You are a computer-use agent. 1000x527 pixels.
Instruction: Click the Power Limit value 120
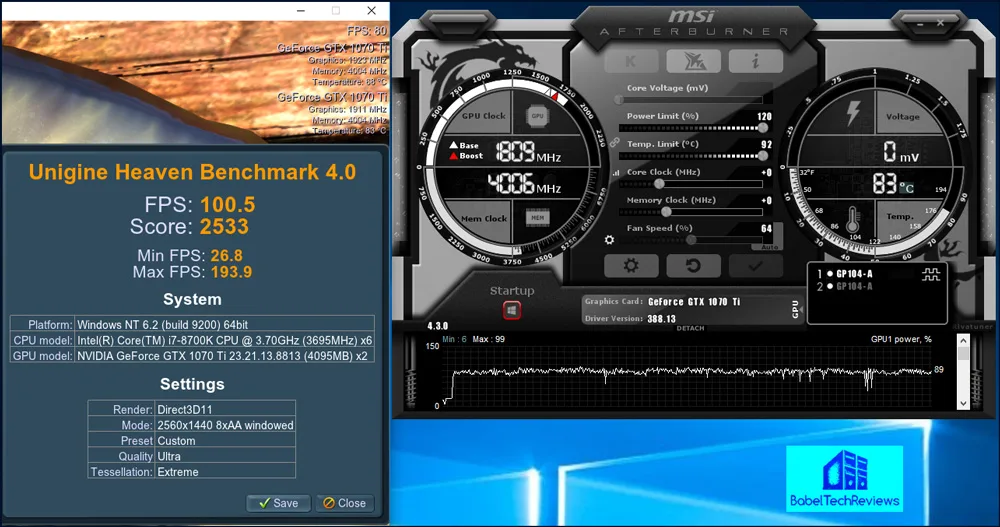click(x=764, y=116)
